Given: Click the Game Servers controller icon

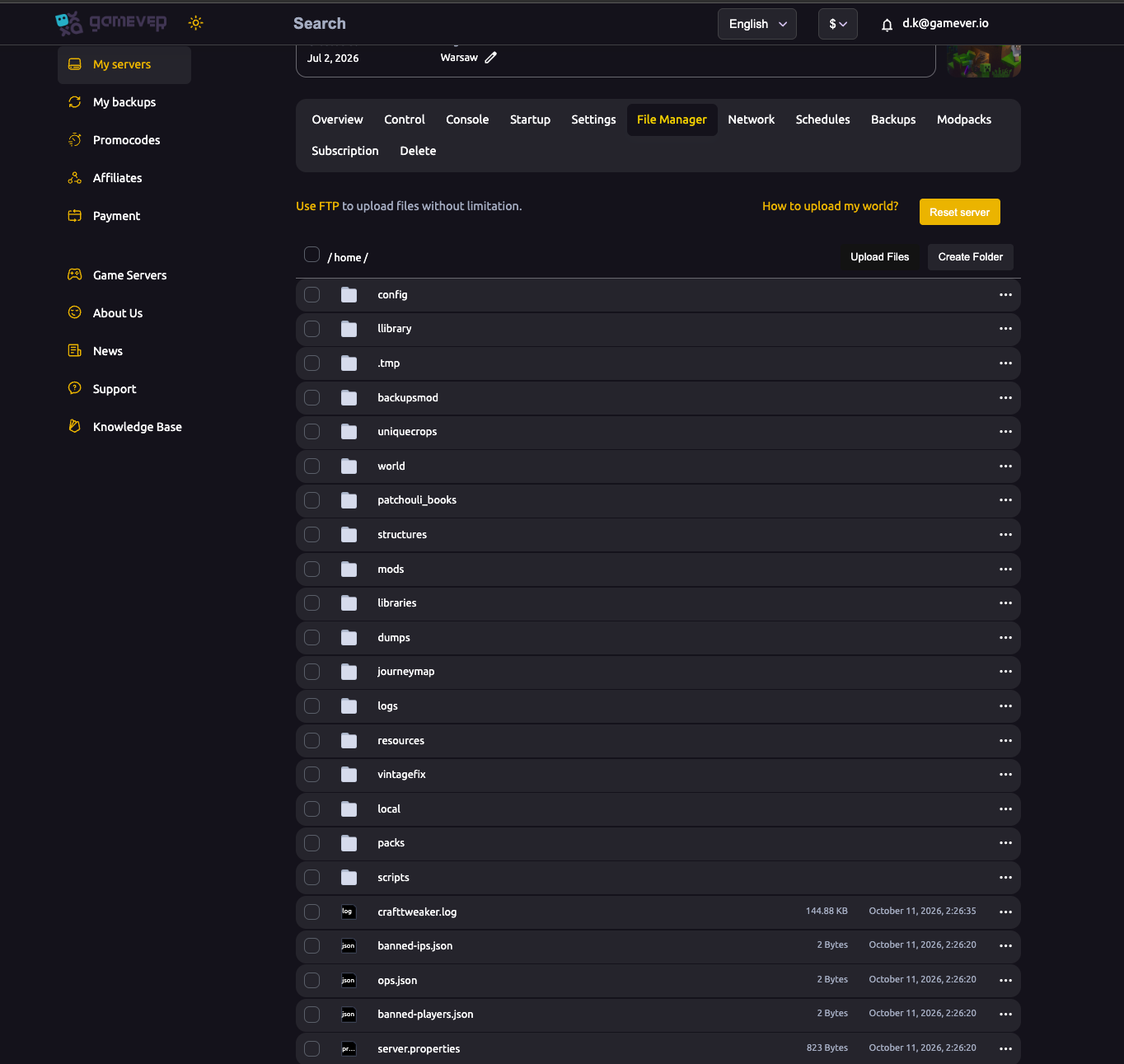Looking at the screenshot, I should tap(75, 275).
